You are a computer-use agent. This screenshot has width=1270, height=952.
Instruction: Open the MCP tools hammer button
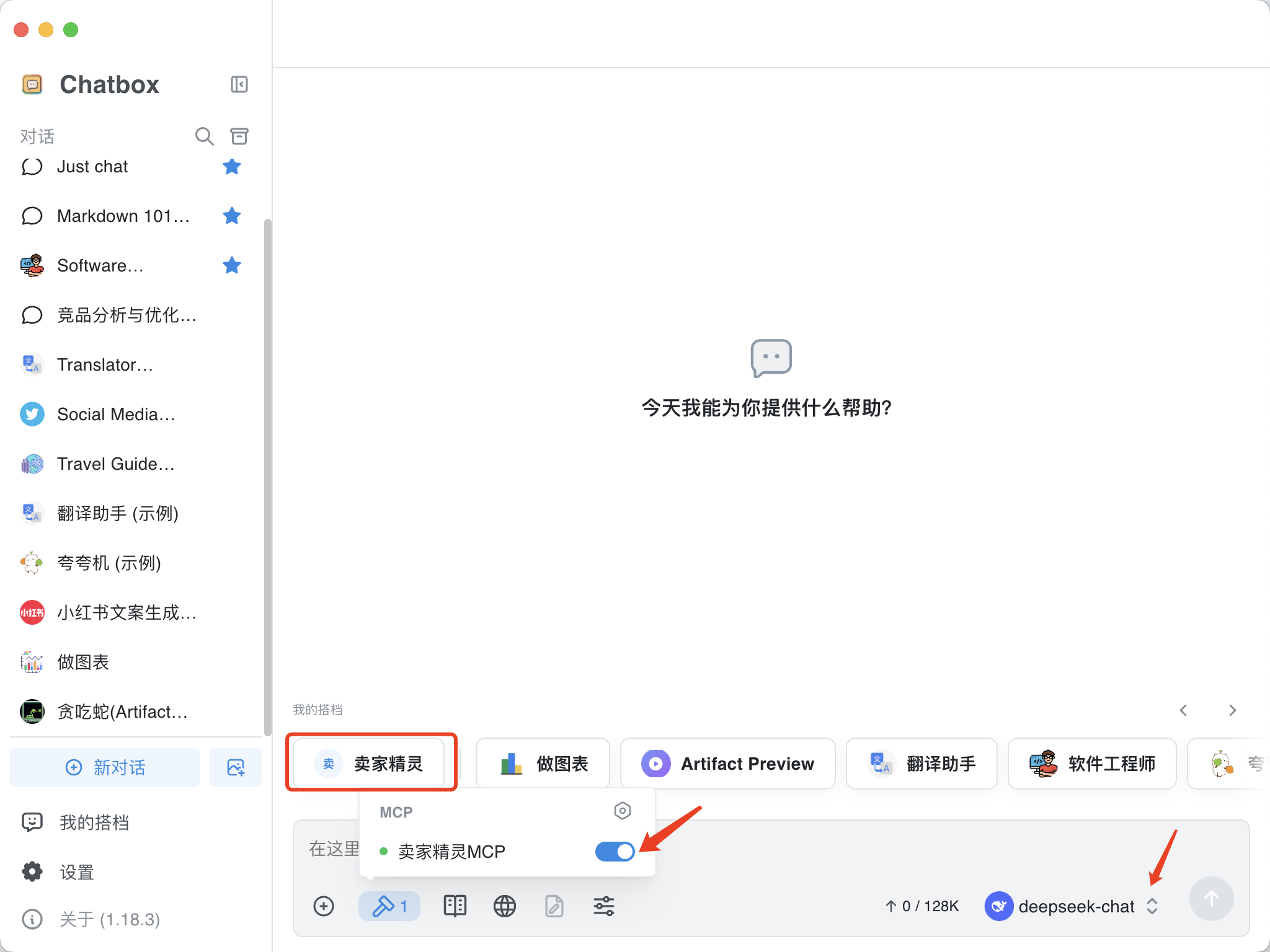389,906
